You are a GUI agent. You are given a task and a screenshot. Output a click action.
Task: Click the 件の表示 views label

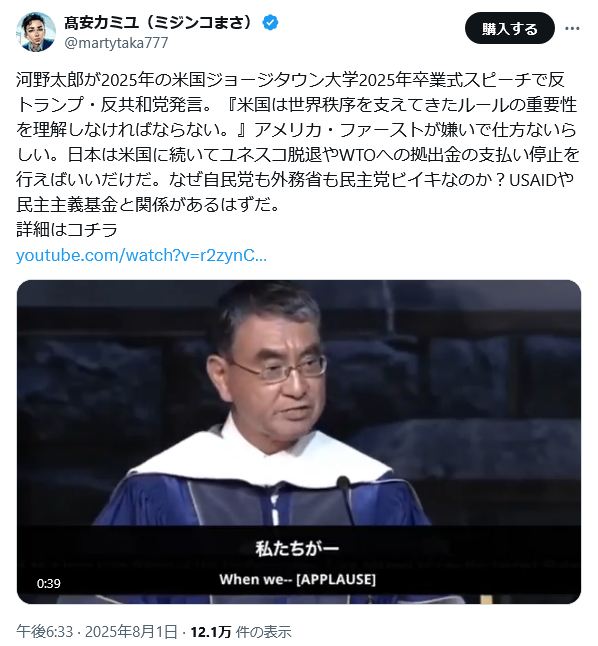tap(263, 632)
